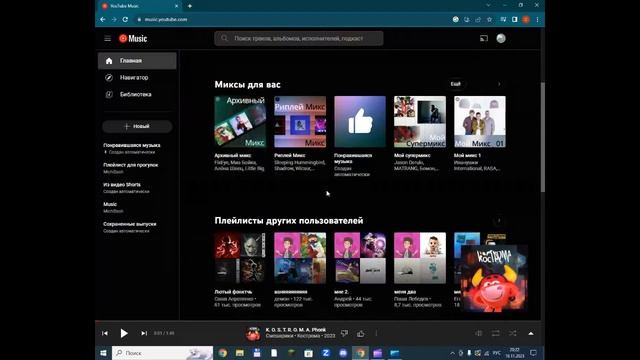Image resolution: width=640 pixels, height=360 pixels.
Task: Click the Кострома mini video preview
Action: click(x=494, y=278)
